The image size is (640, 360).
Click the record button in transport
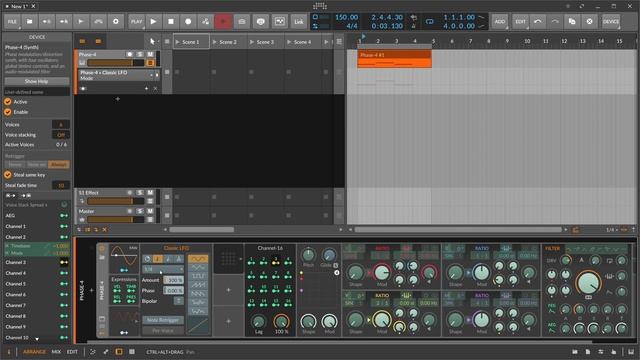(x=188, y=22)
